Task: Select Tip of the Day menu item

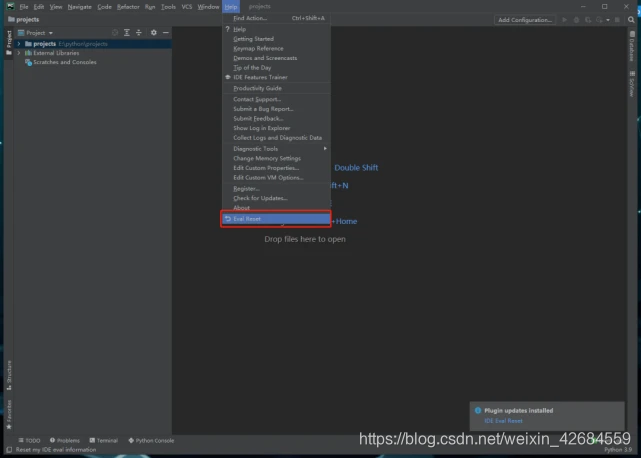Action: coord(276,68)
